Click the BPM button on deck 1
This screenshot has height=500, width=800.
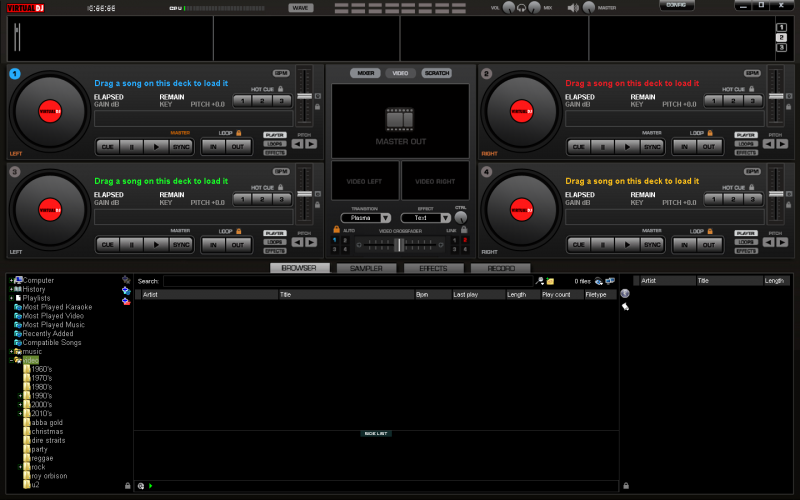pyautogui.click(x=281, y=73)
